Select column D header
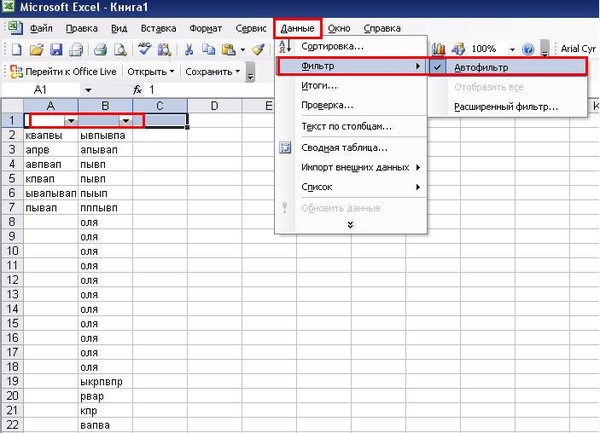This screenshot has height=433, width=600. (214, 106)
